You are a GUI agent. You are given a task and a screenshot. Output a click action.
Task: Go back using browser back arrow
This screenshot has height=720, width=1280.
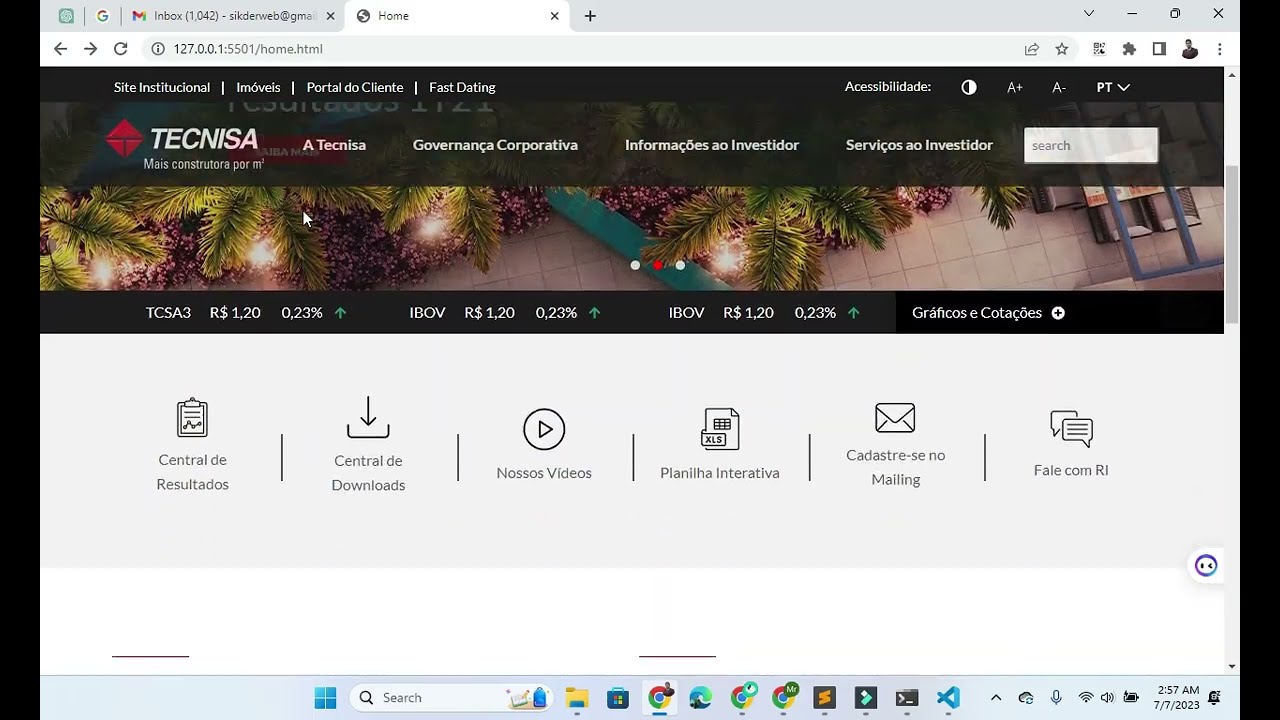point(60,49)
